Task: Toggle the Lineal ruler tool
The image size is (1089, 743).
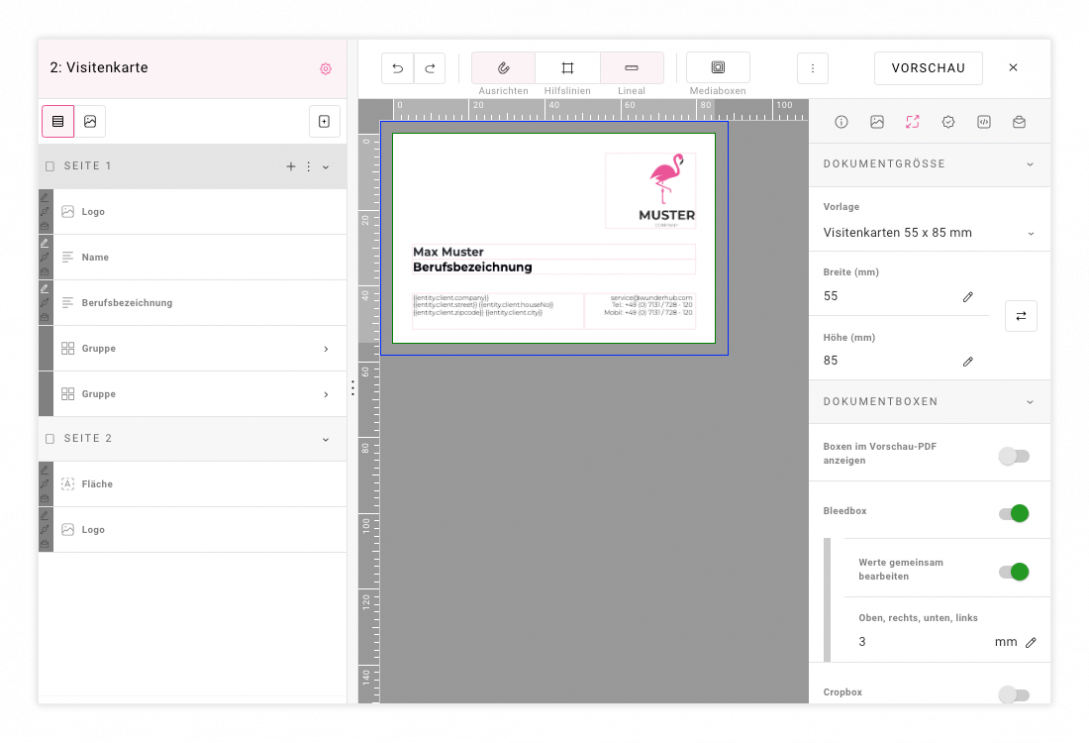Action: (631, 68)
